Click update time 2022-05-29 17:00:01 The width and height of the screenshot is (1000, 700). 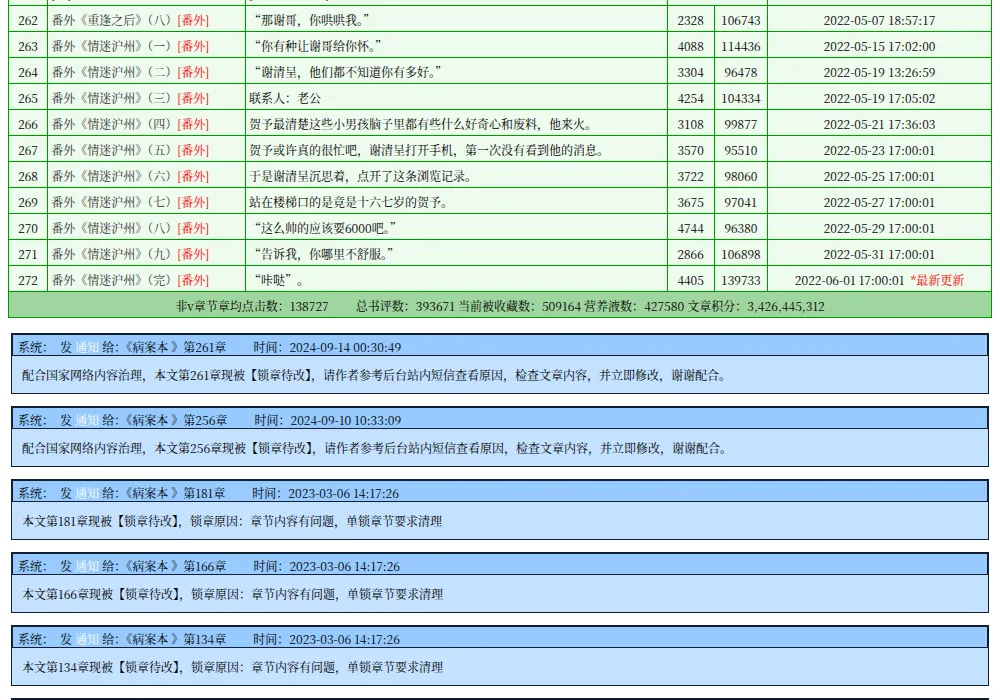(879, 228)
